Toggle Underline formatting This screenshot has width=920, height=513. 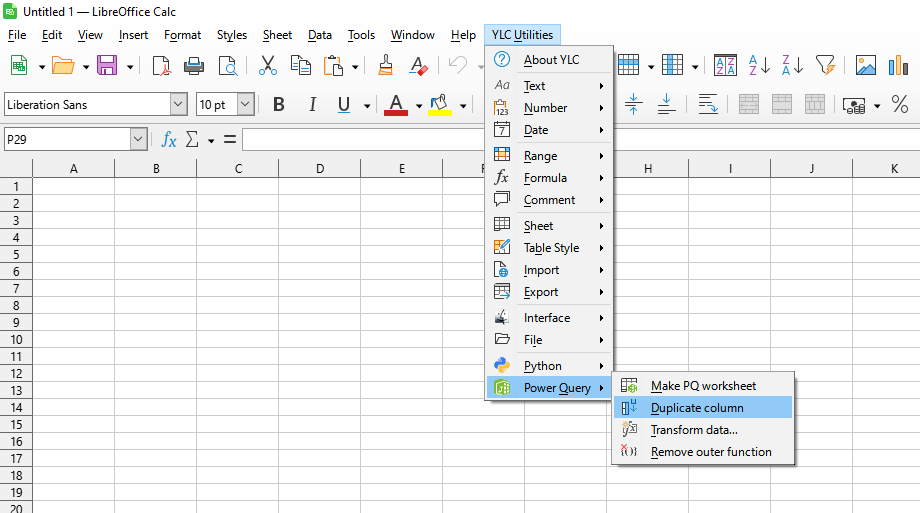tap(344, 105)
